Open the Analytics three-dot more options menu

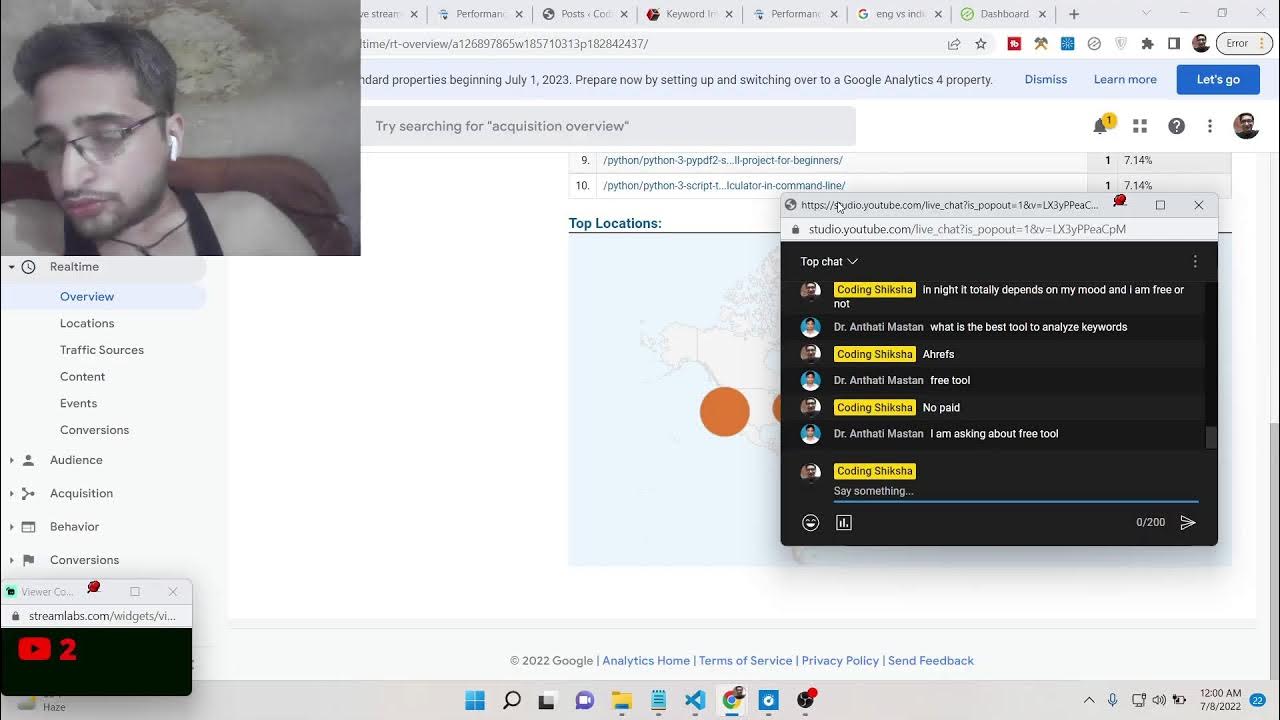1210,126
